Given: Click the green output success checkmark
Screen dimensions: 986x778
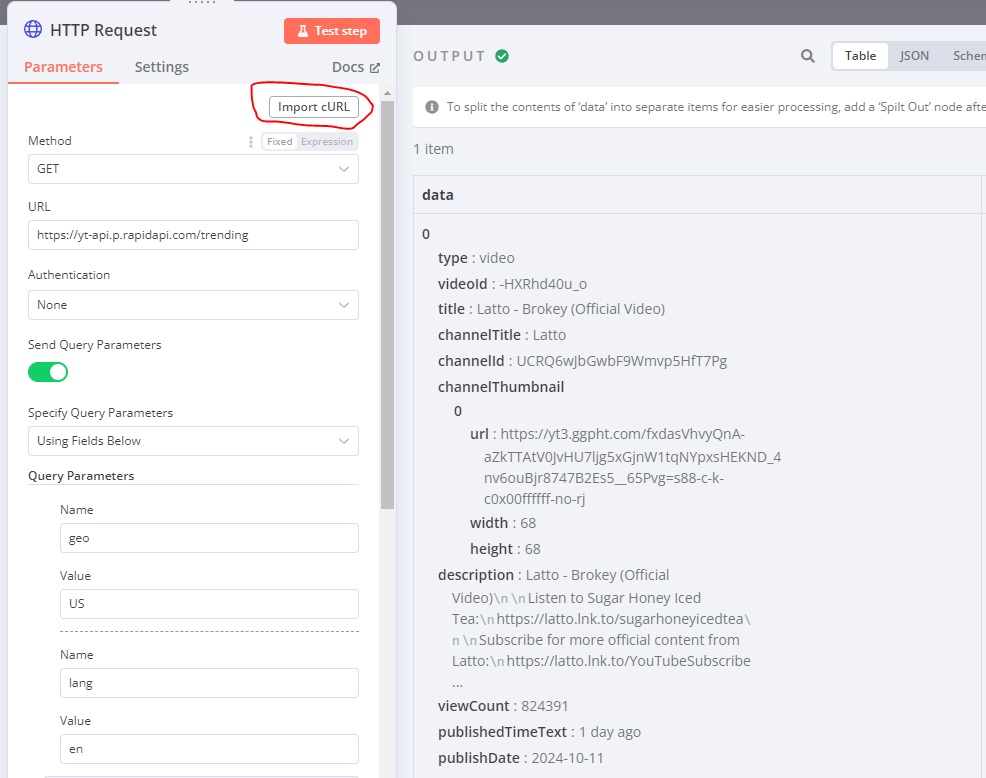Looking at the screenshot, I should click(x=502, y=56).
